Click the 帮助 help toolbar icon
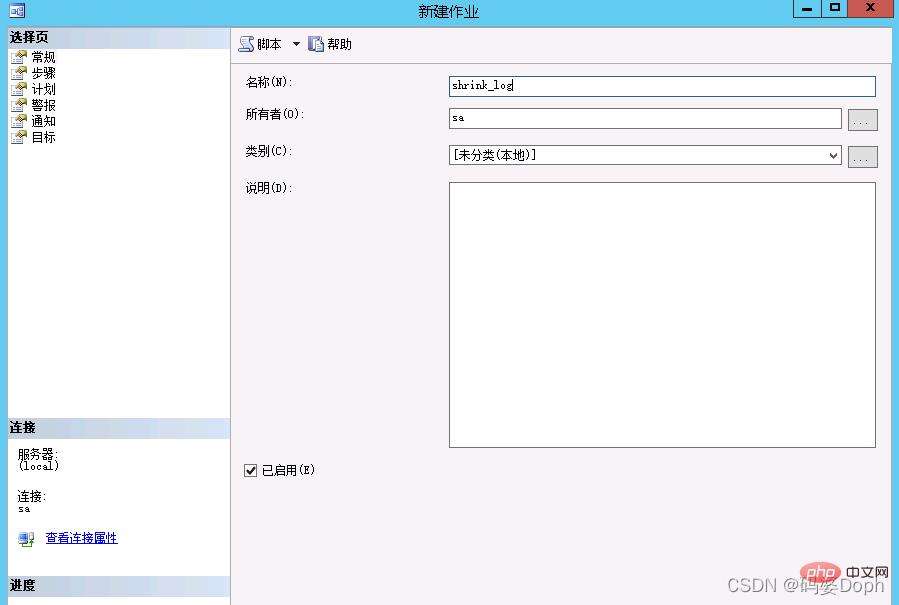Image resolution: width=899 pixels, height=605 pixels. point(316,44)
